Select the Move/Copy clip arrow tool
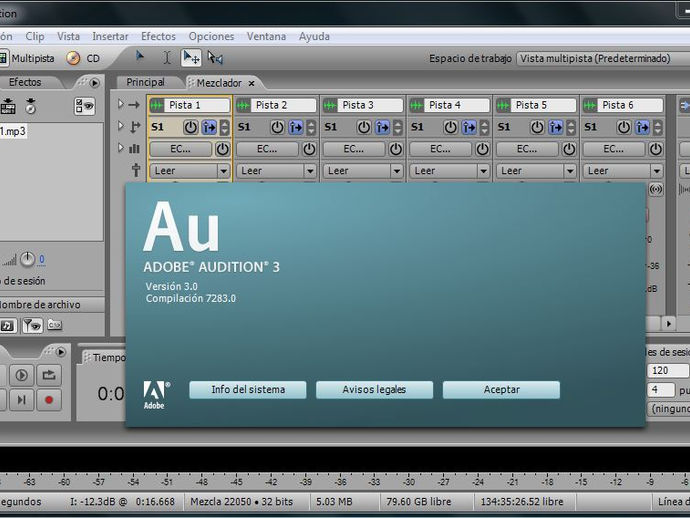Viewport: 690px width, 518px height. click(x=191, y=58)
